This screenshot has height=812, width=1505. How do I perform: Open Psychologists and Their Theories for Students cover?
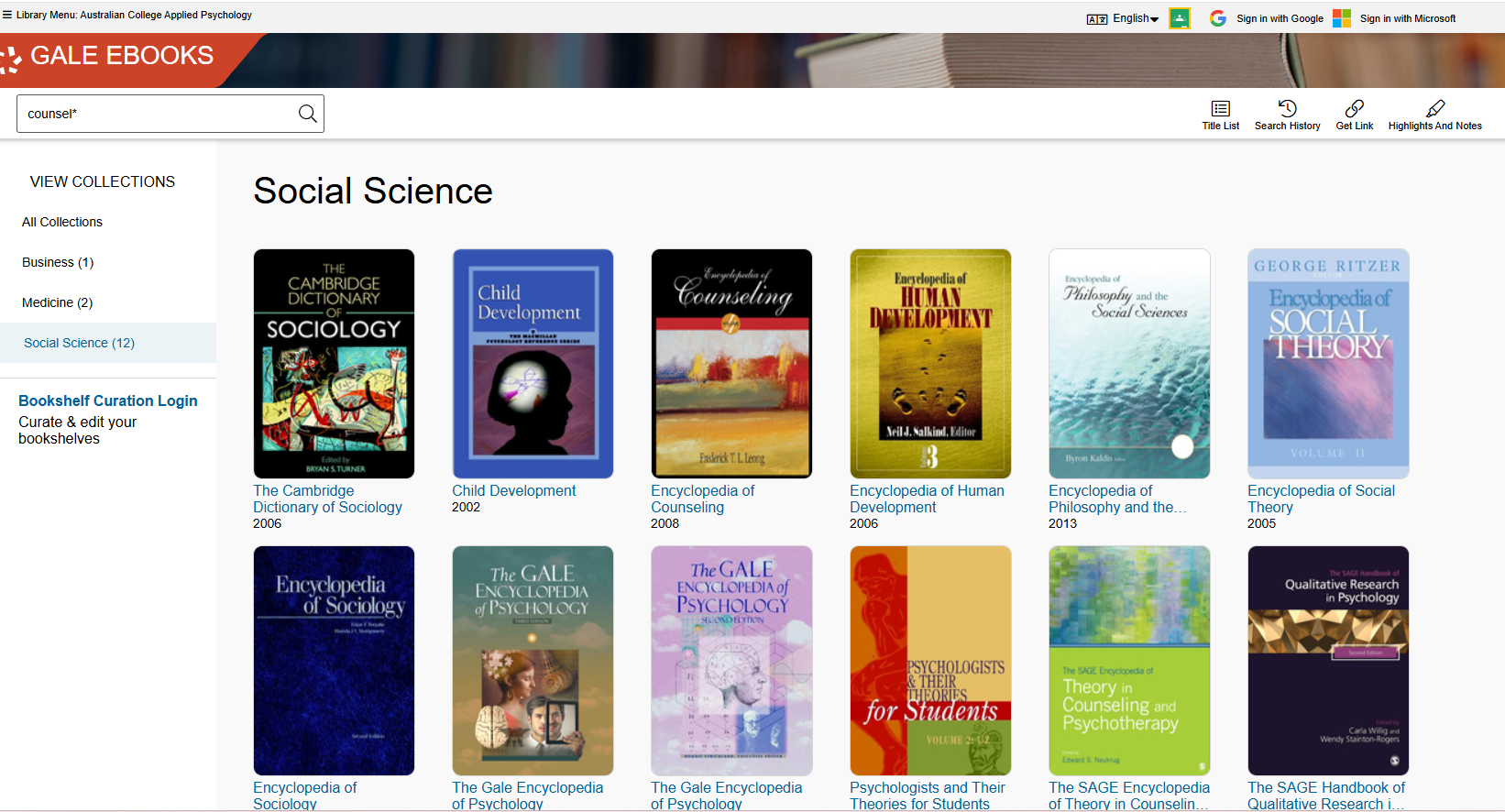(930, 661)
